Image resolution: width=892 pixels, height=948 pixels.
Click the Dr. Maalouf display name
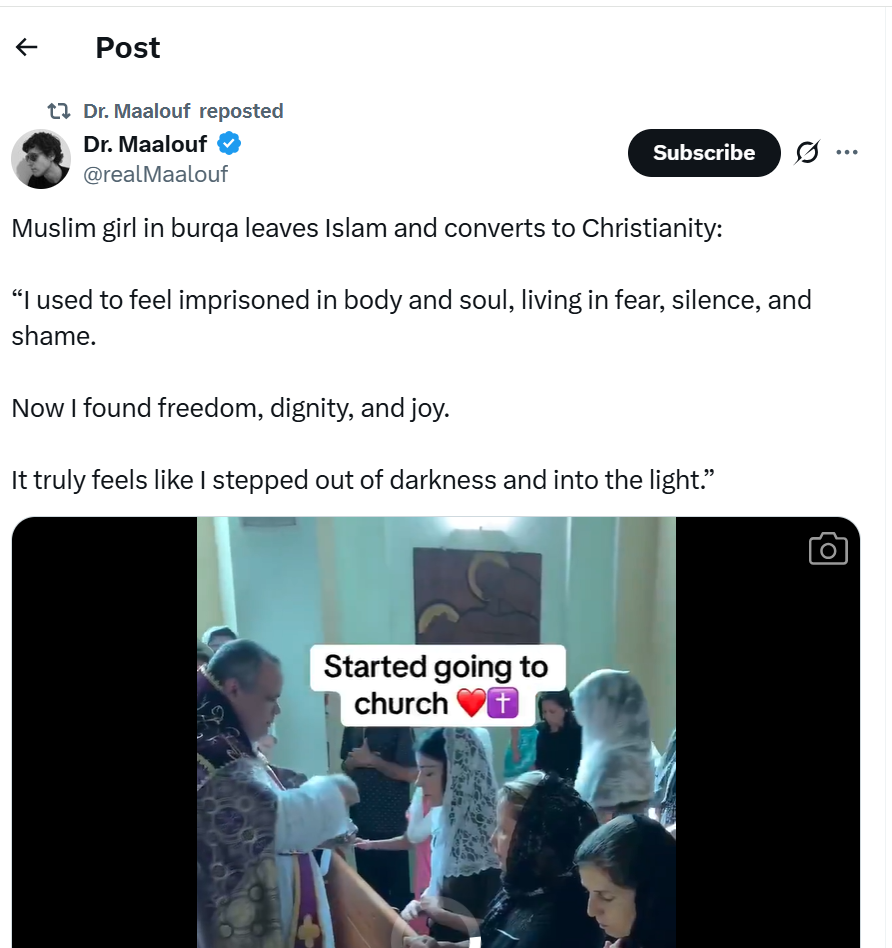pyautogui.click(x=145, y=144)
